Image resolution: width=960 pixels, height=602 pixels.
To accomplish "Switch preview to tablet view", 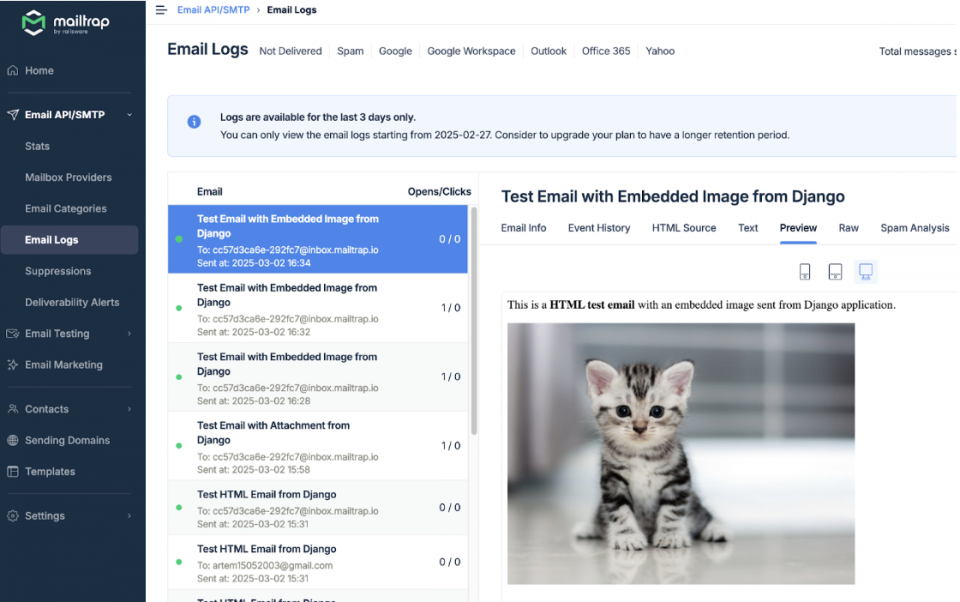I will (834, 271).
